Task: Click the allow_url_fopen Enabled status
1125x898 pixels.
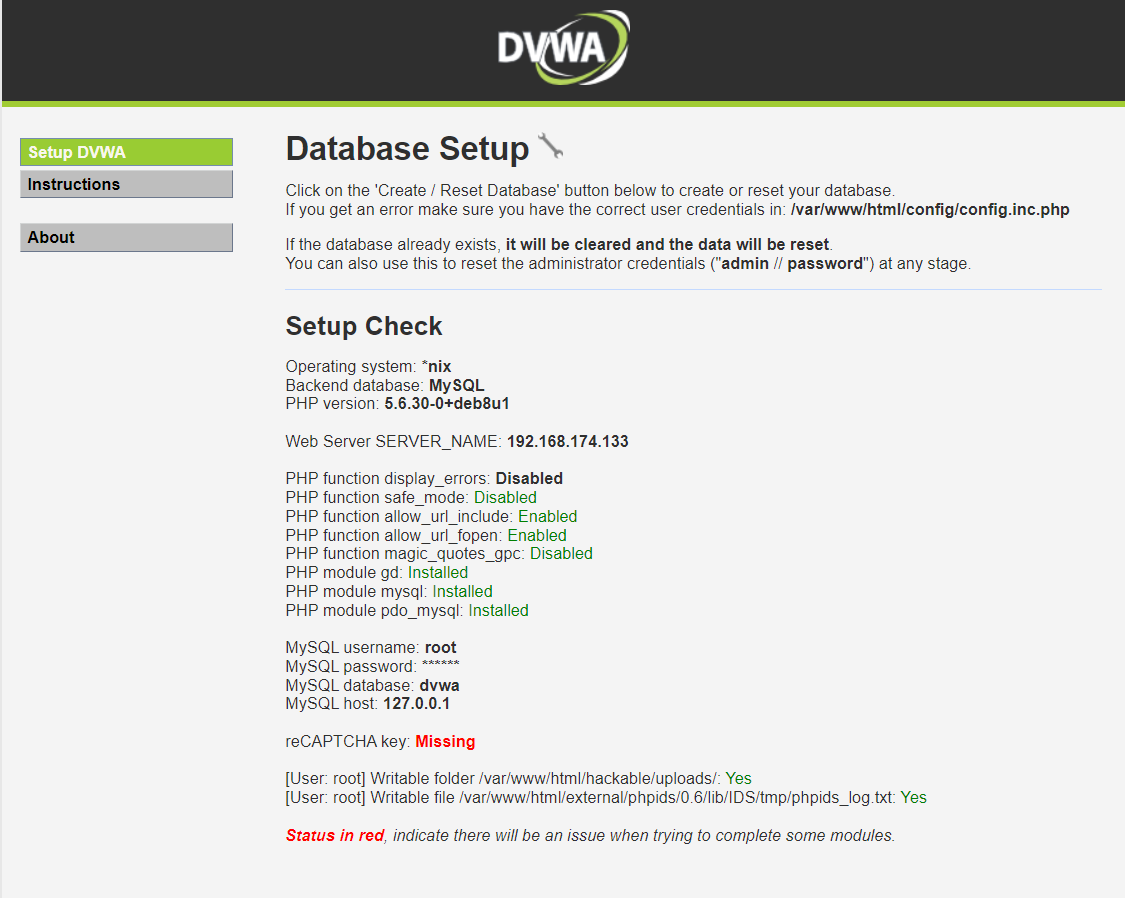Action: pos(537,535)
